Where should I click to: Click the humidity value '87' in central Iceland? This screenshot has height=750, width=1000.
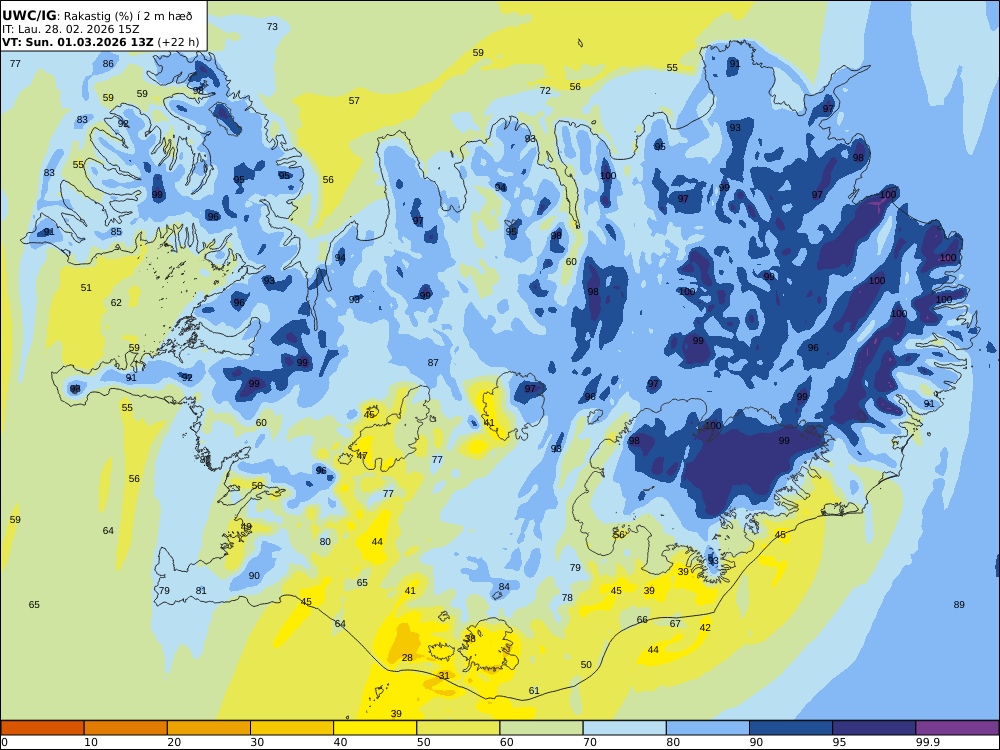[433, 362]
